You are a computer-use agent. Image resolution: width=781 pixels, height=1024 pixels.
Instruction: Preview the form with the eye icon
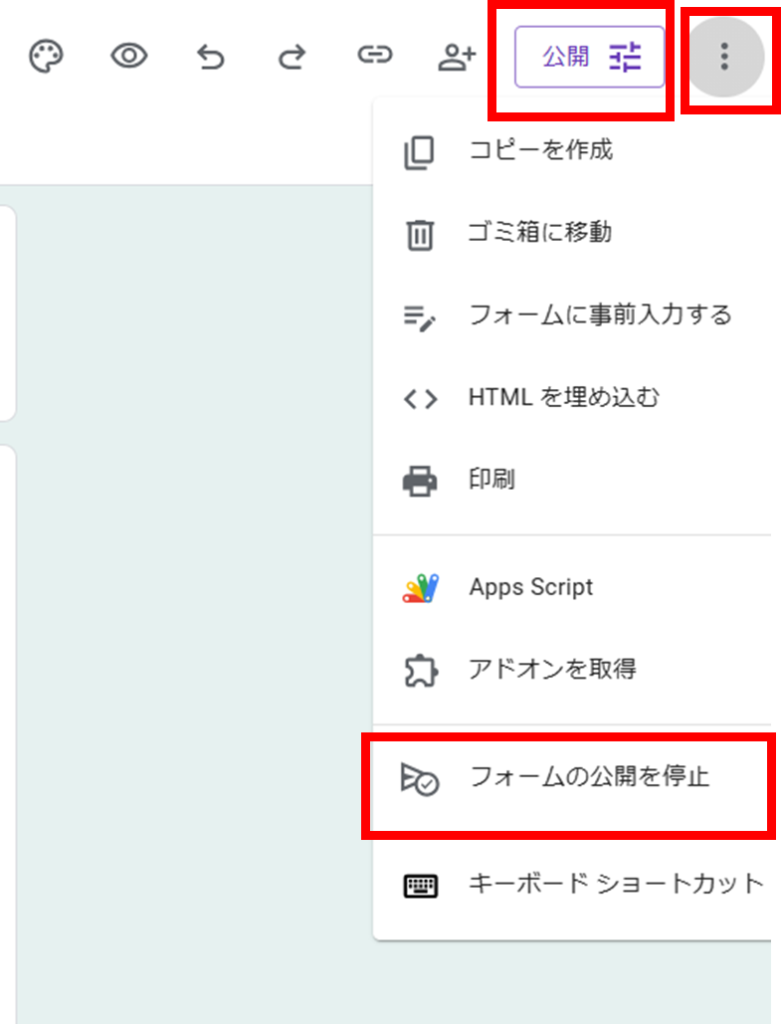click(x=129, y=57)
